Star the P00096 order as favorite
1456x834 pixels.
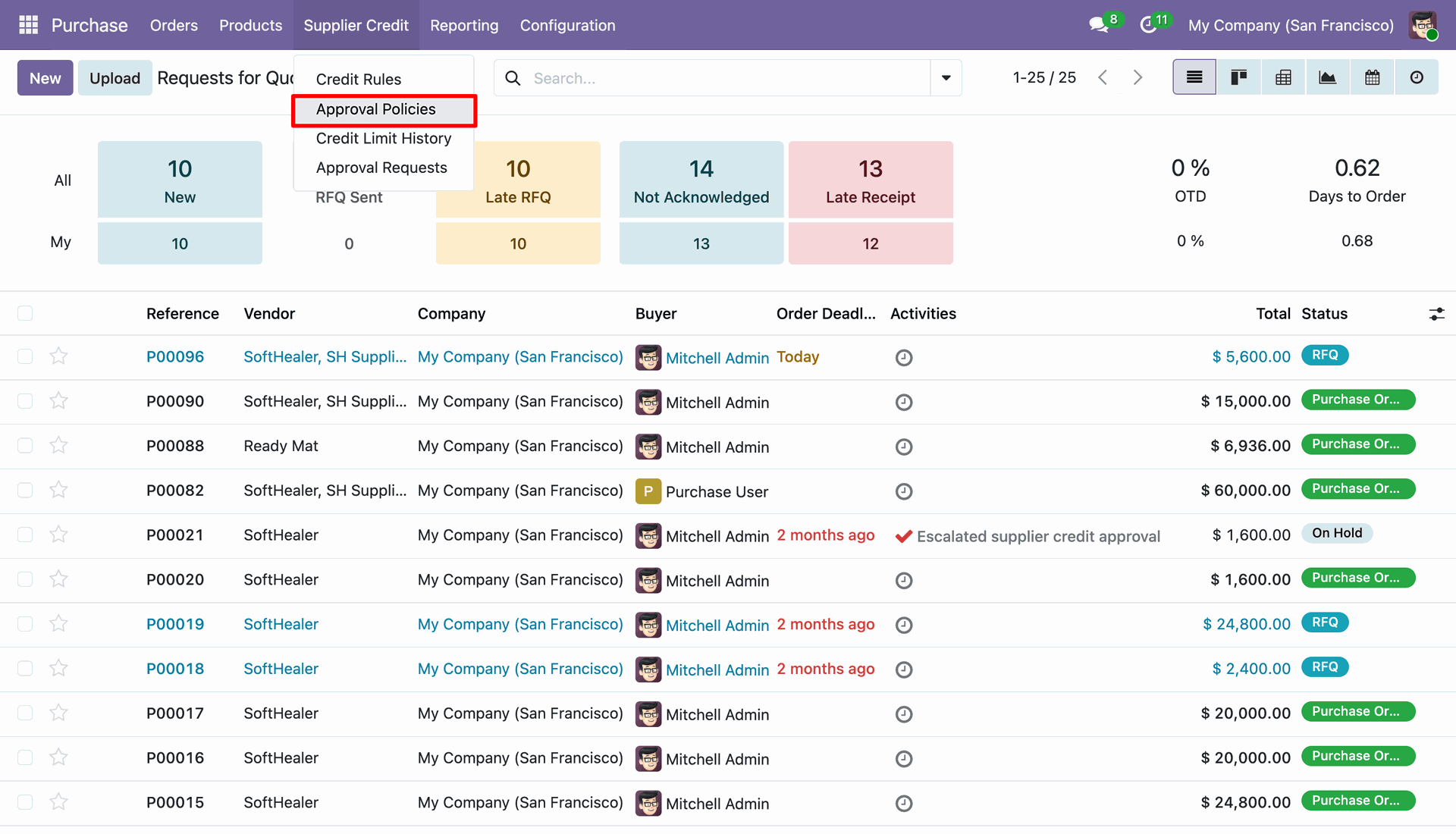click(58, 356)
